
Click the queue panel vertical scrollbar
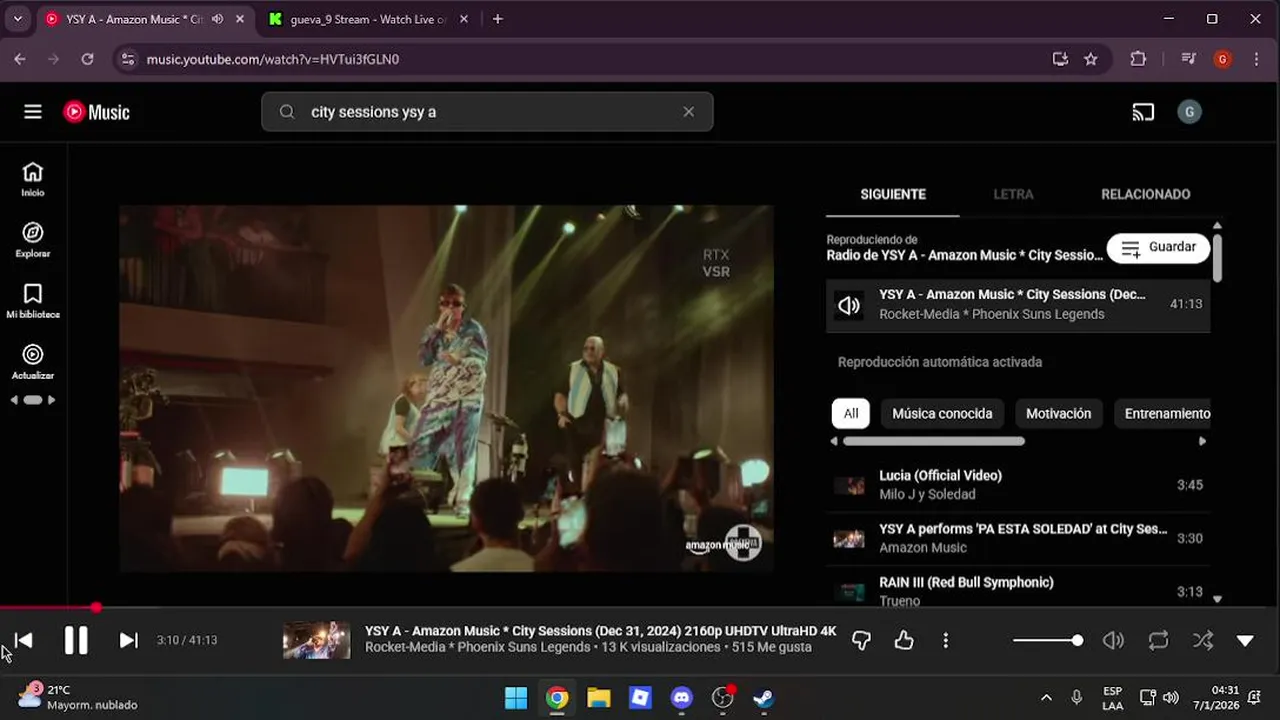(1217, 258)
